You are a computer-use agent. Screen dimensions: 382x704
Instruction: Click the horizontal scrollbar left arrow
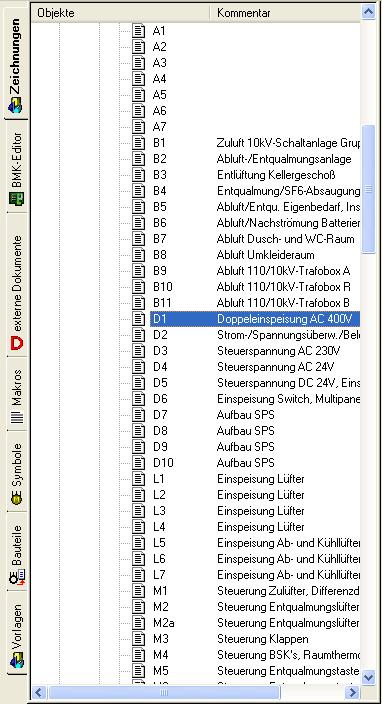tap(40, 692)
